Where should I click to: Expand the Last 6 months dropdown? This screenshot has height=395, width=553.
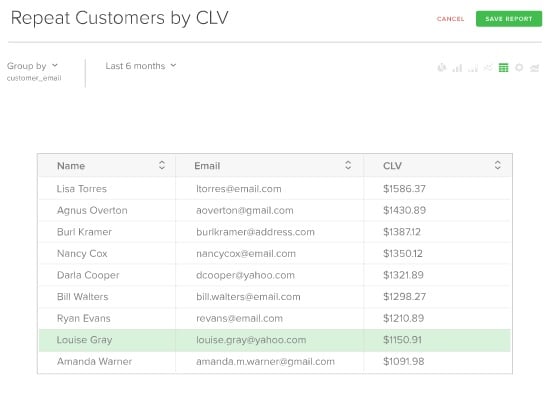[141, 66]
